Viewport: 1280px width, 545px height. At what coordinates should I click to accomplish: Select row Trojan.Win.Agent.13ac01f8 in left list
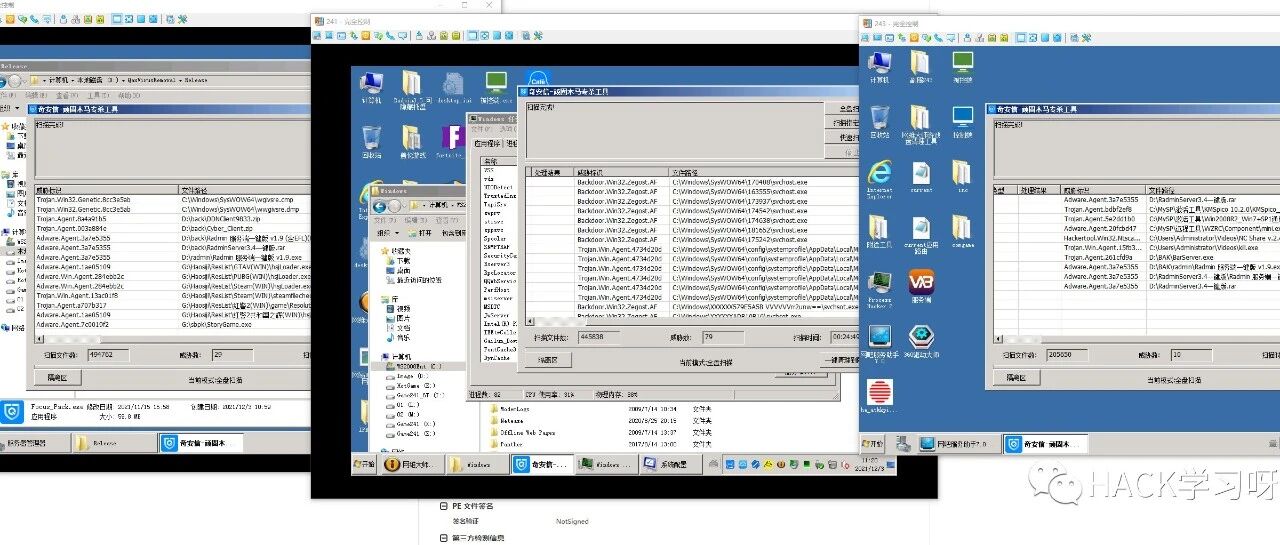coord(172,295)
